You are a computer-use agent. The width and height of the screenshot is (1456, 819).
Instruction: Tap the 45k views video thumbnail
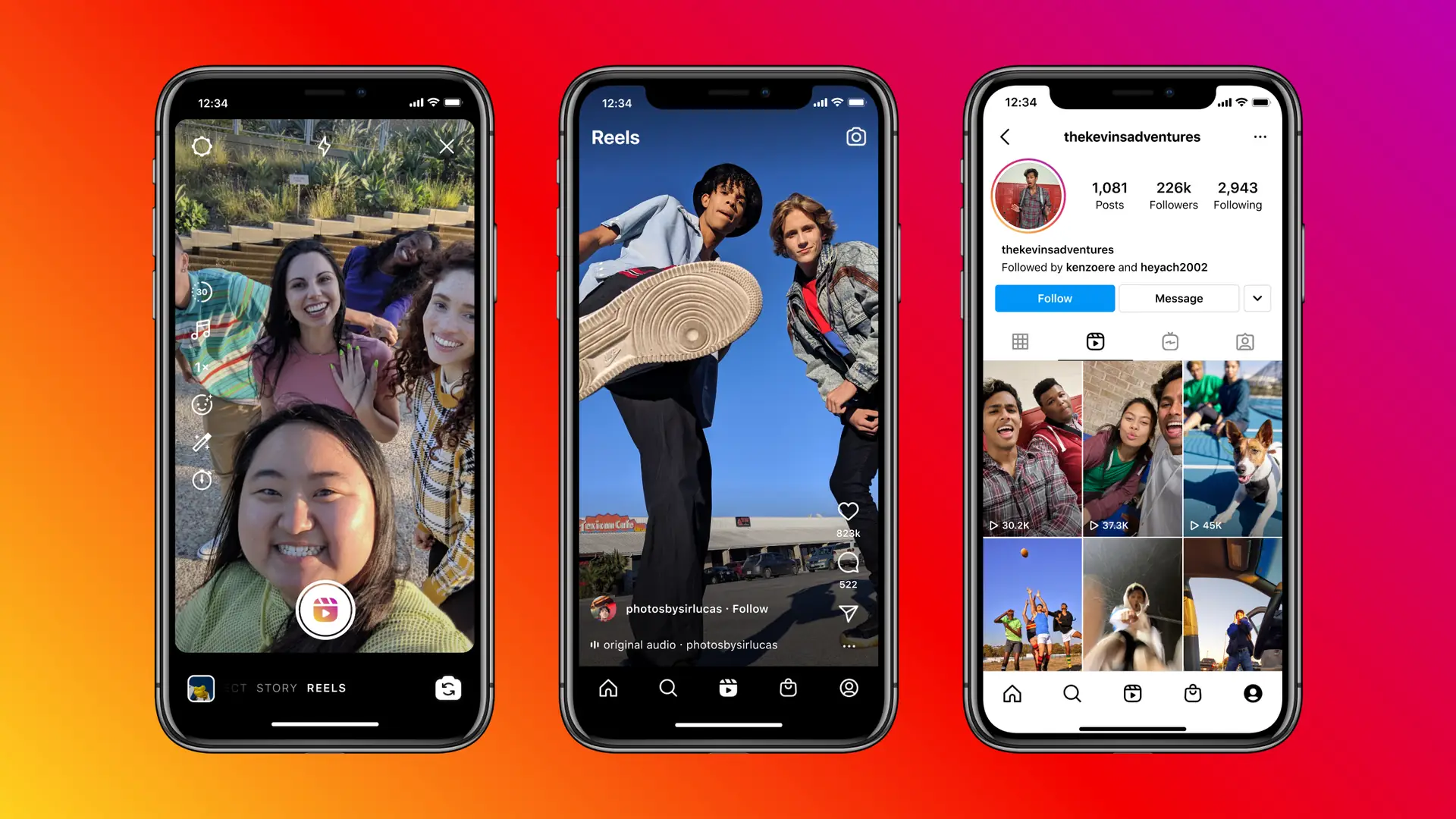(1231, 448)
